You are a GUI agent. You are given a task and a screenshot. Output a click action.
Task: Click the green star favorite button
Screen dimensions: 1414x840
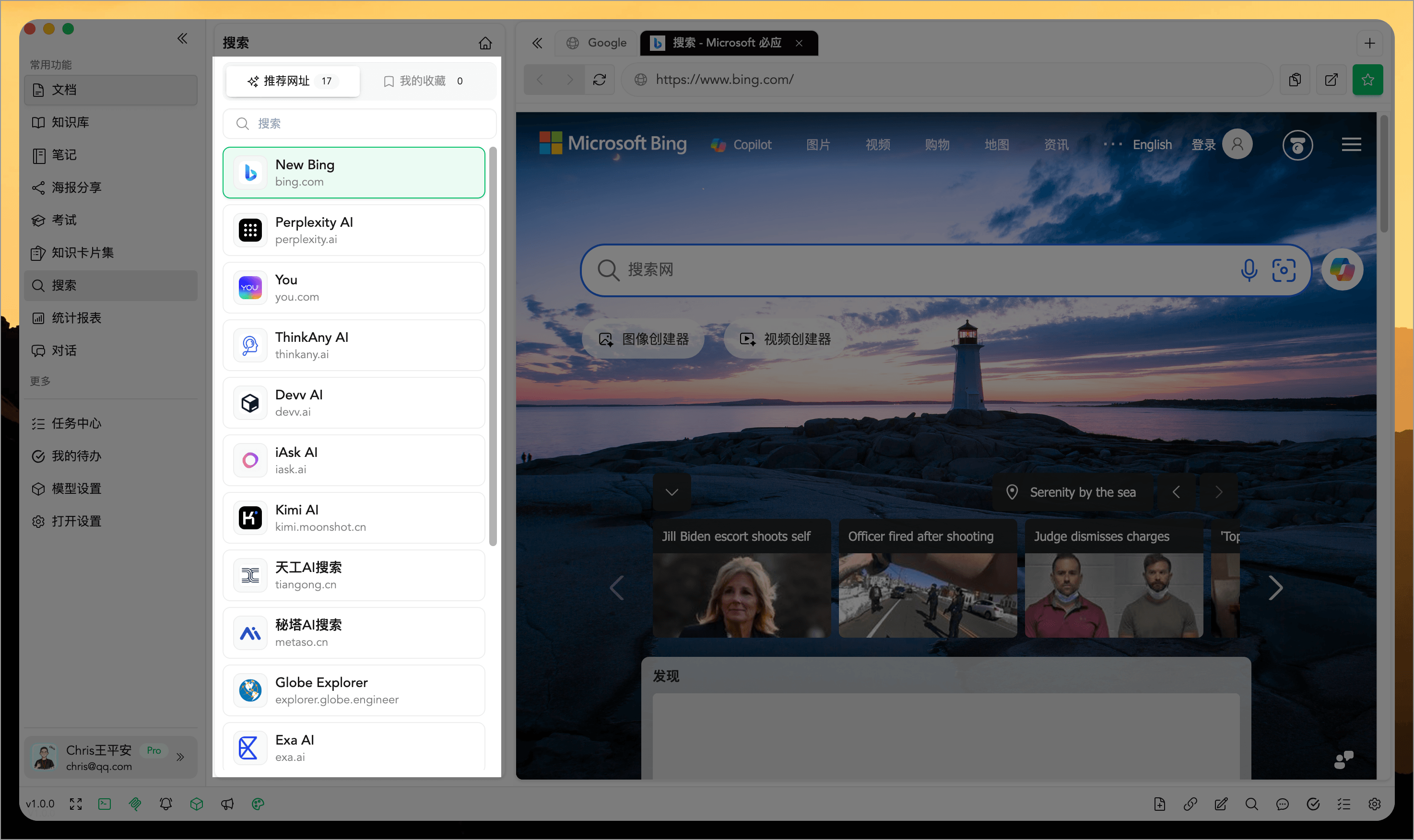[1367, 80]
